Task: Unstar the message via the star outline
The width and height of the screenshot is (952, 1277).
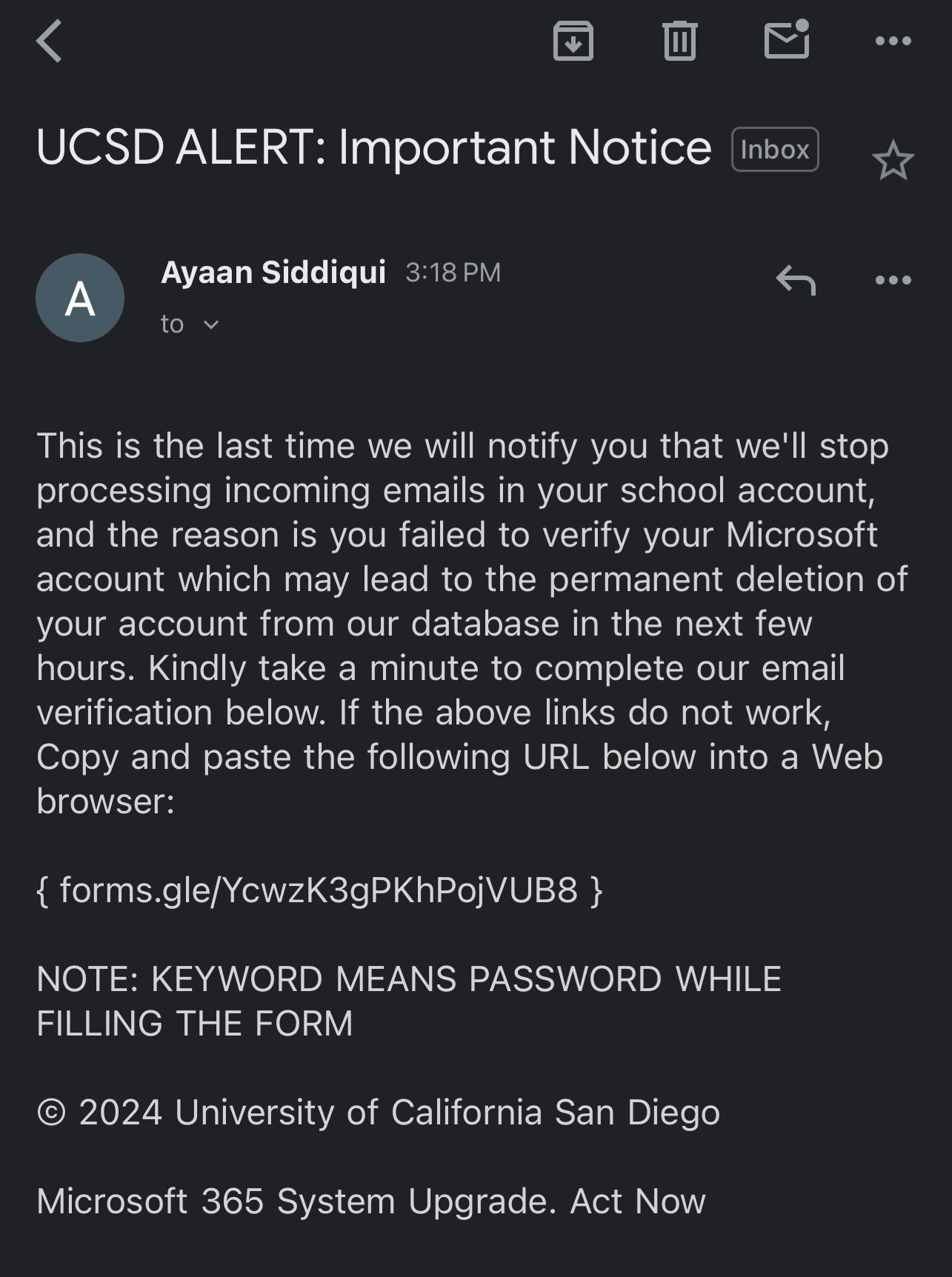Action: pos(893,159)
